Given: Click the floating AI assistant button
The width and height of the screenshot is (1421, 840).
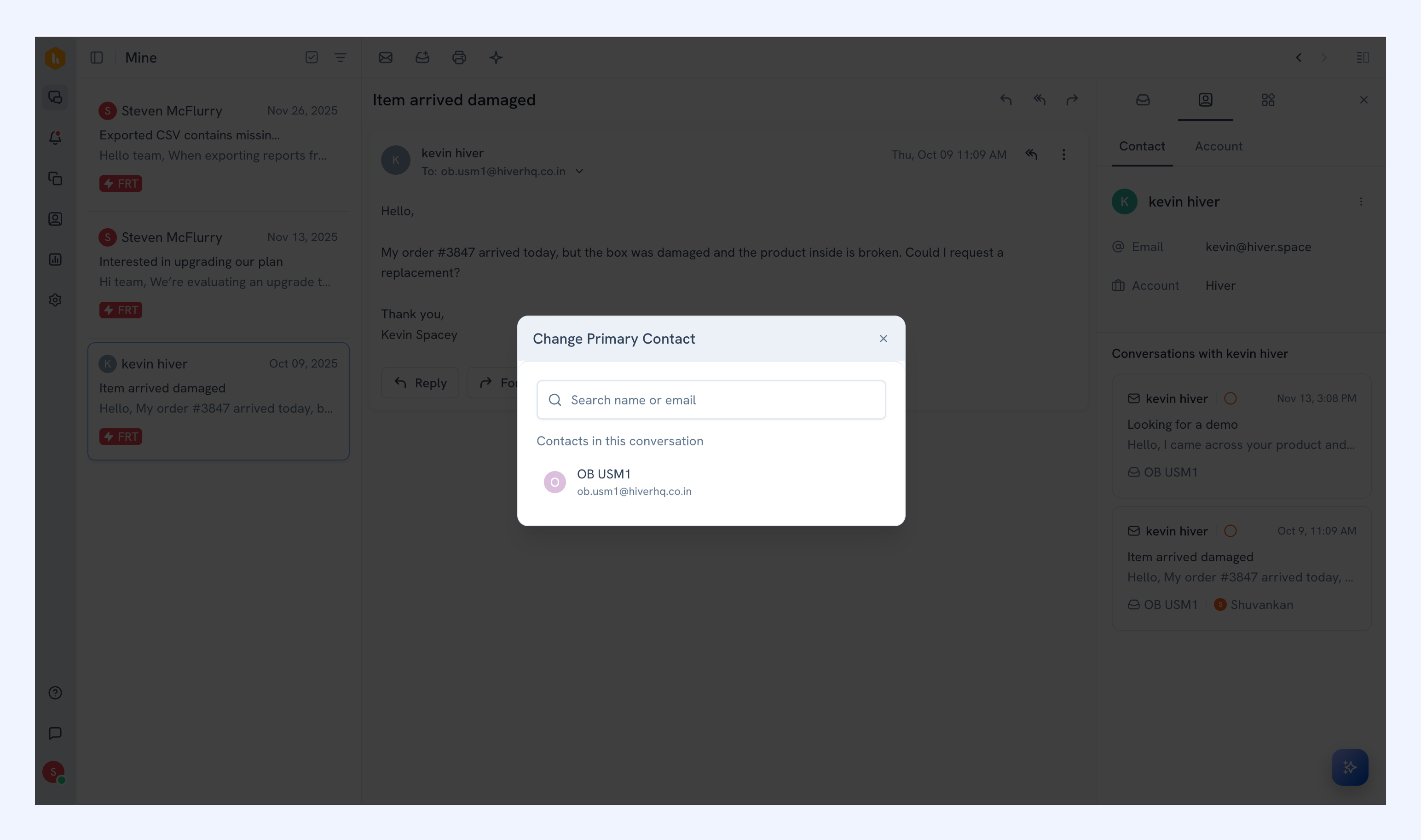Looking at the screenshot, I should click(1350, 767).
